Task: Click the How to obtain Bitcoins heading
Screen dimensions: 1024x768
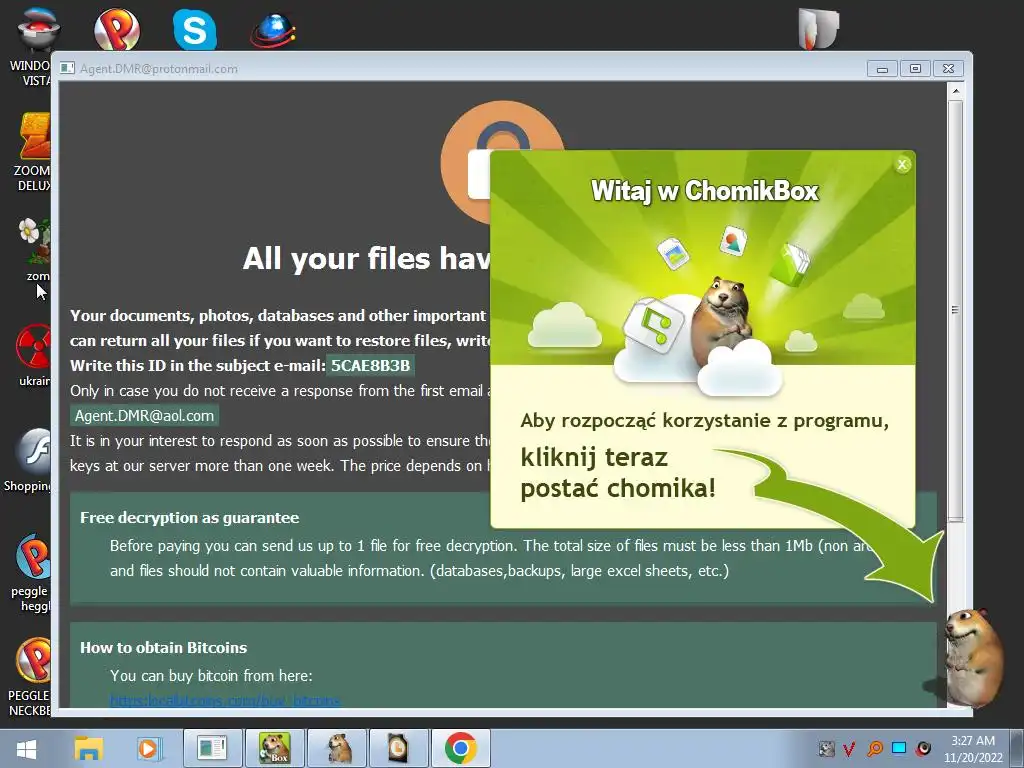Action: coord(163,648)
